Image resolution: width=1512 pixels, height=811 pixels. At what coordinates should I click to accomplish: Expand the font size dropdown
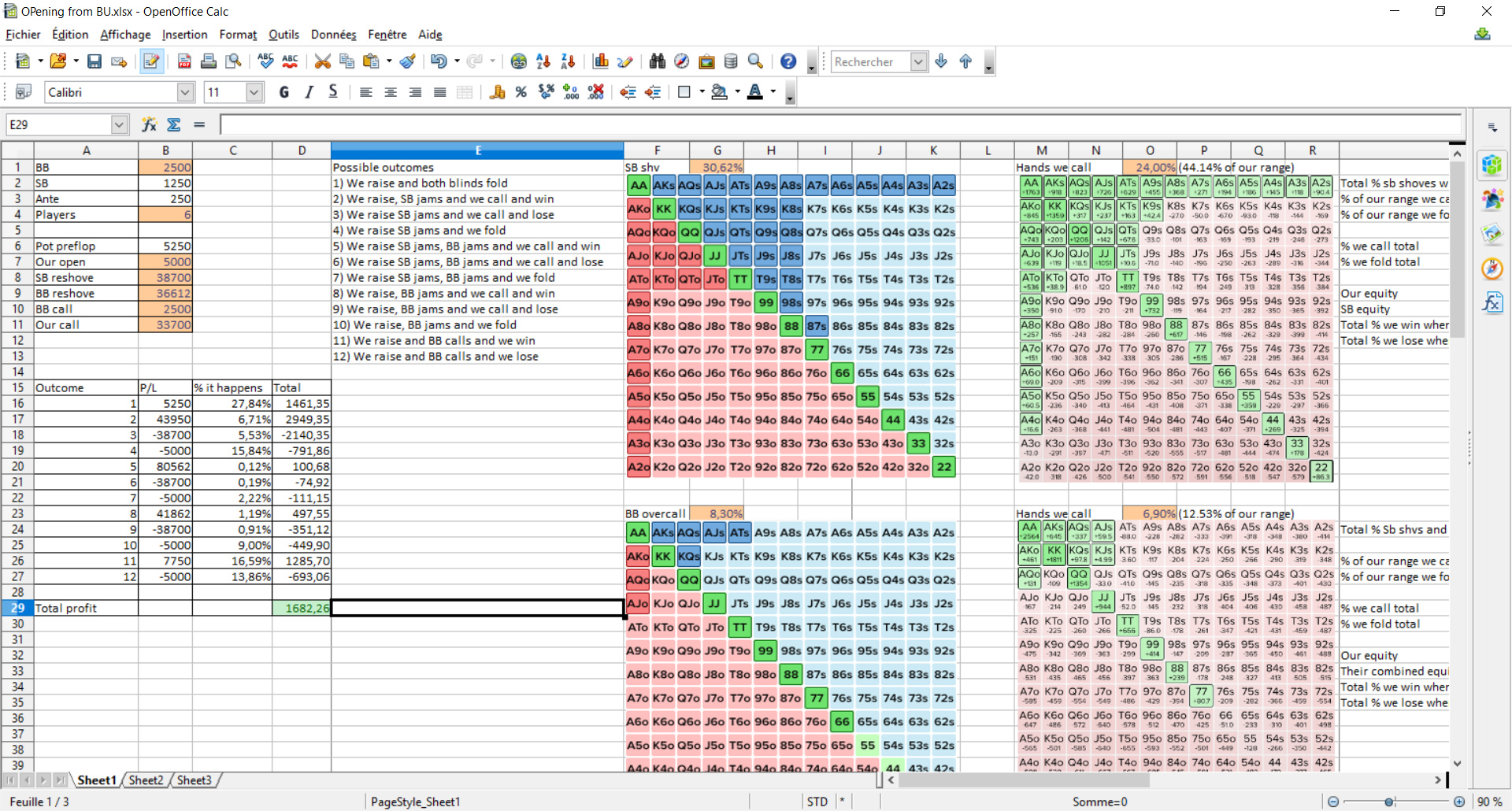pos(254,92)
